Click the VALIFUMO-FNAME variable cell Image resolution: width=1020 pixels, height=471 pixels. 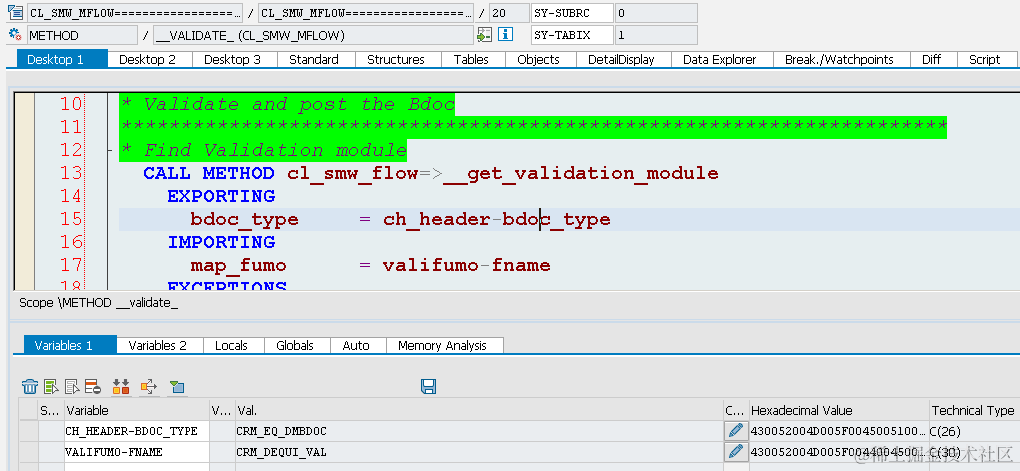pyautogui.click(x=137, y=451)
